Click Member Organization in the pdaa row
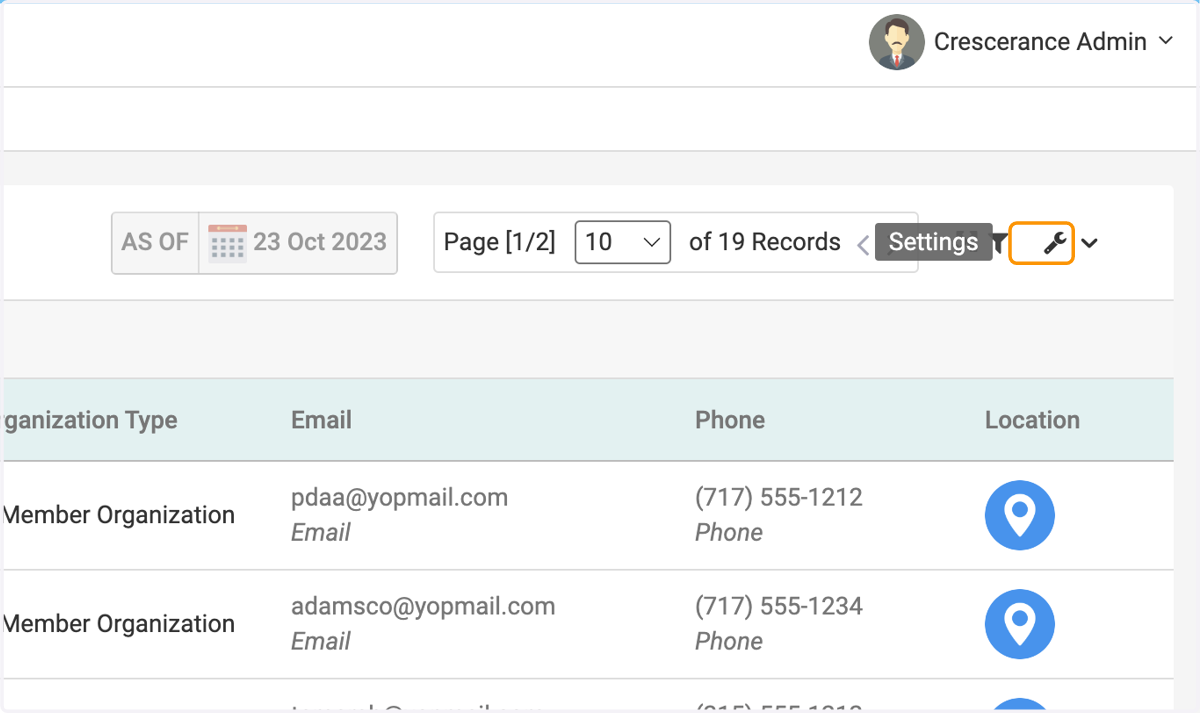This screenshot has width=1200, height=713. pyautogui.click(x=119, y=515)
